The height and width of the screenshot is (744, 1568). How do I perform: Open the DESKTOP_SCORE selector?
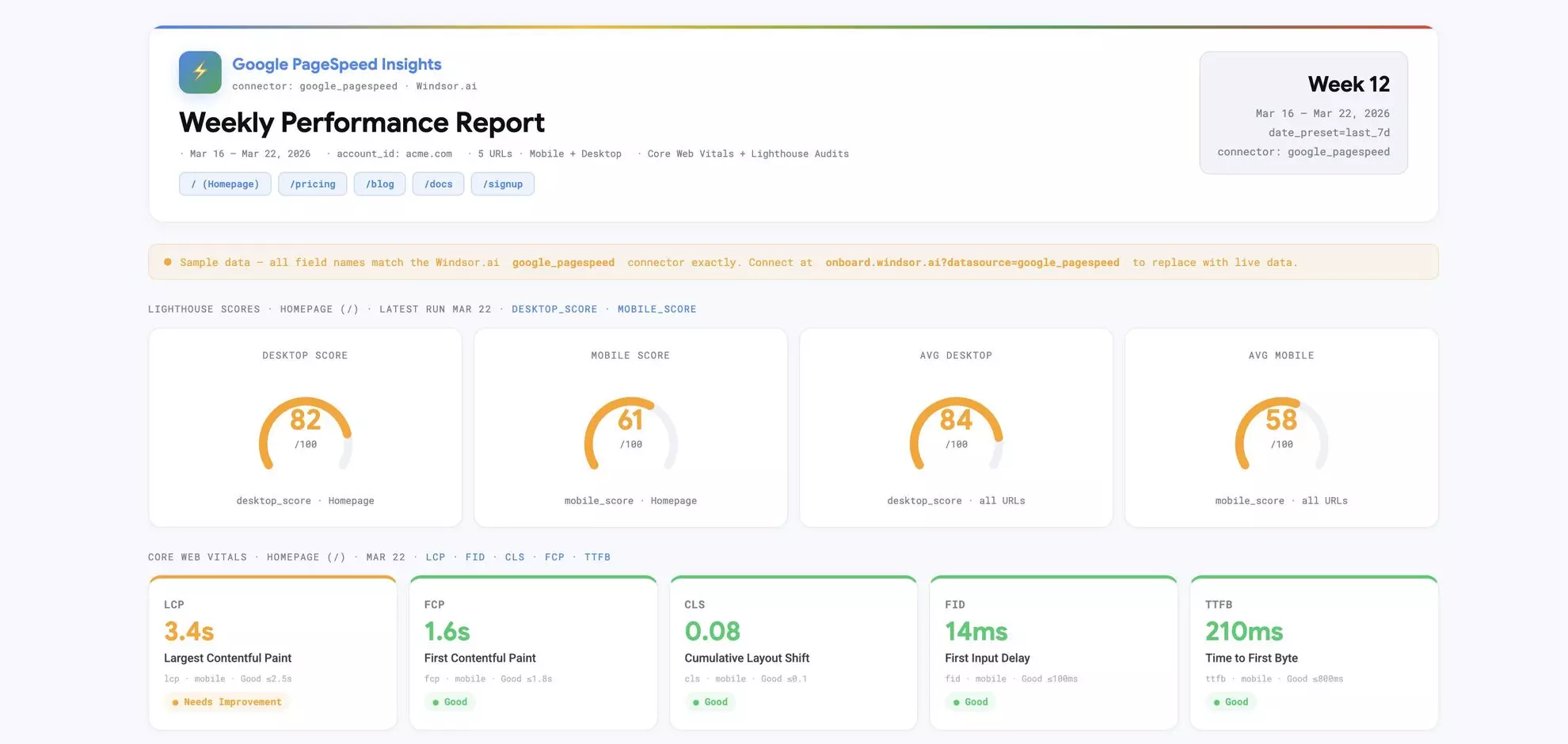(554, 309)
